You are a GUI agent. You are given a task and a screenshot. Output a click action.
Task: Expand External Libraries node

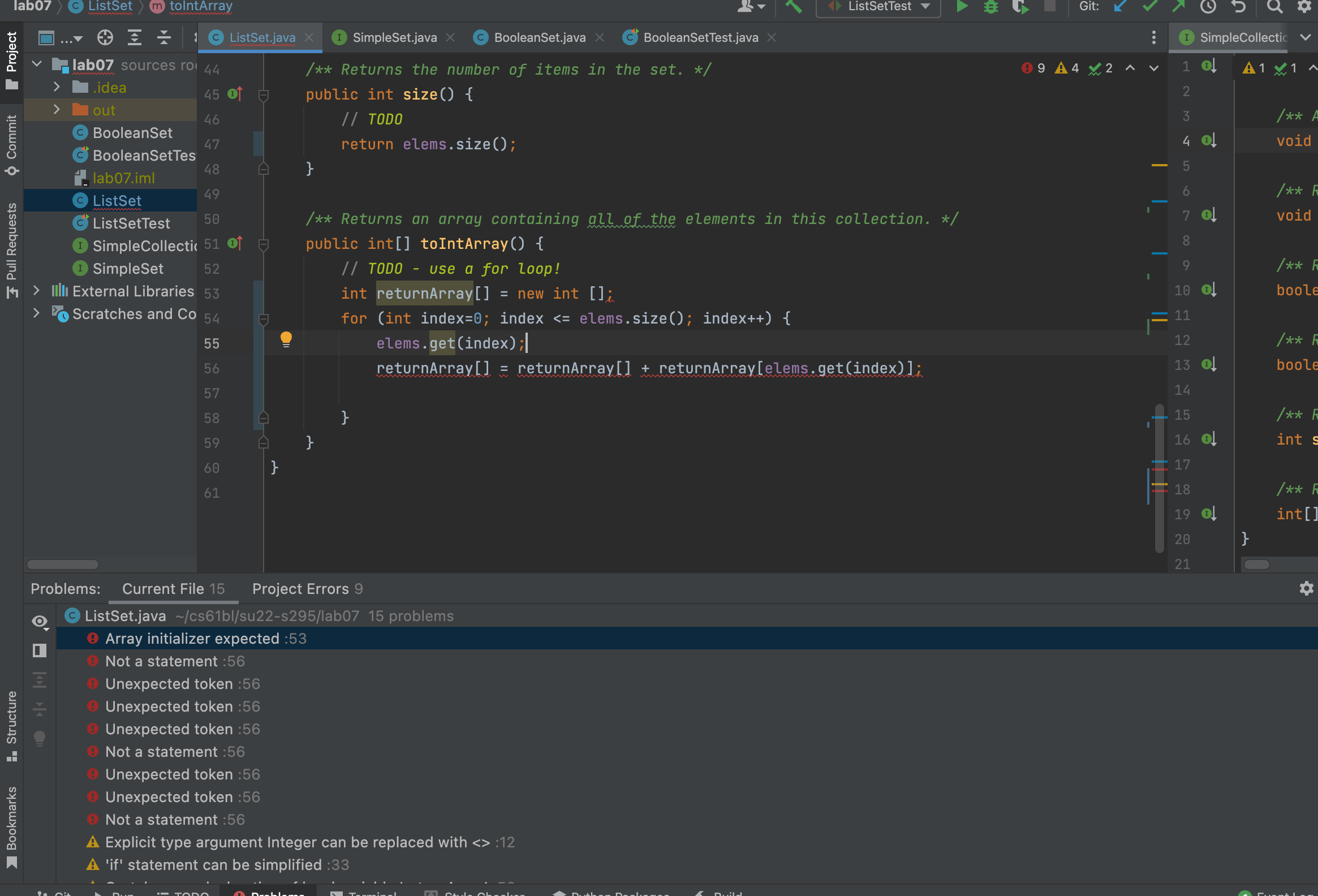click(36, 291)
